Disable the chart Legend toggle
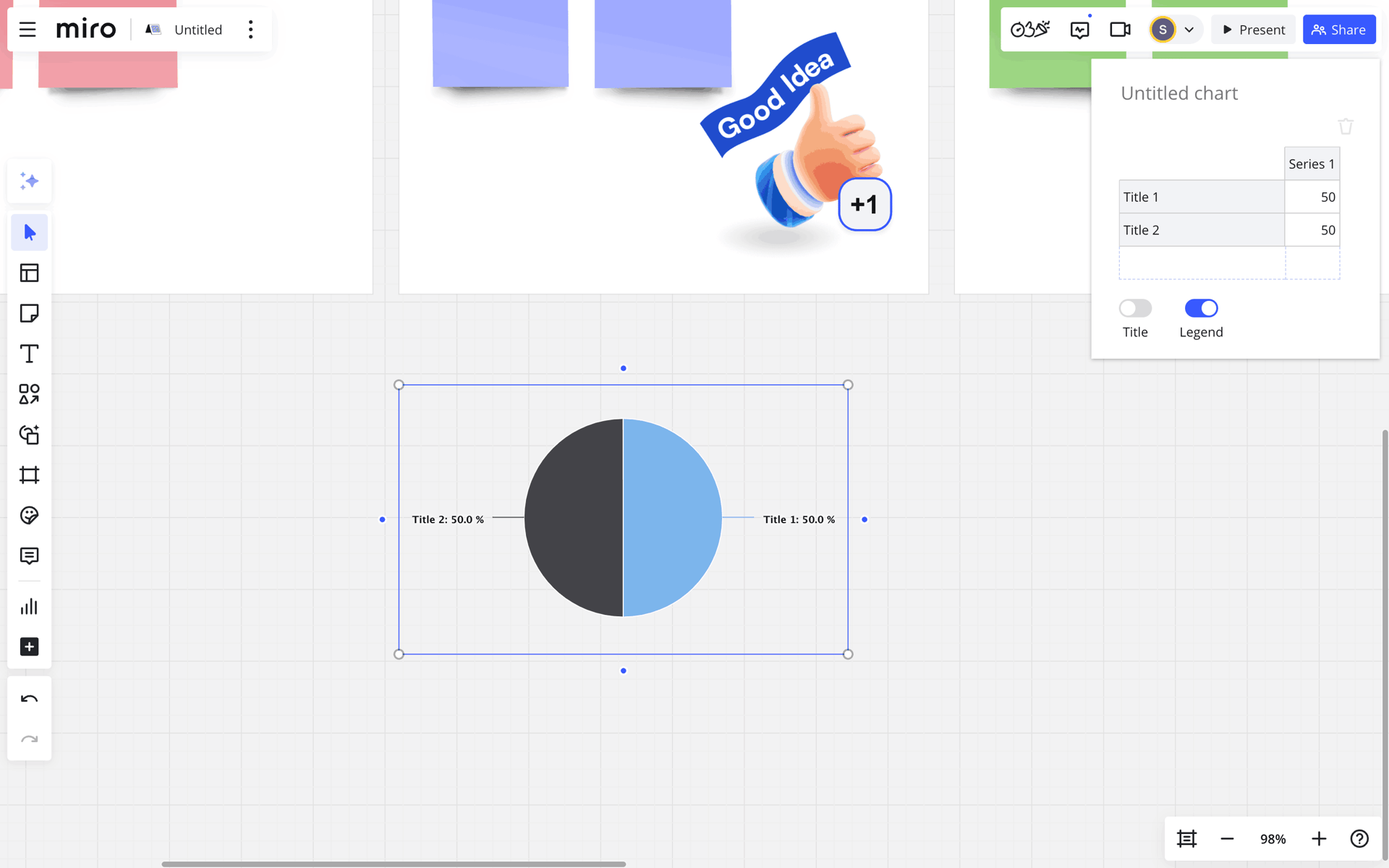This screenshot has height=868, width=1389. [x=1201, y=308]
